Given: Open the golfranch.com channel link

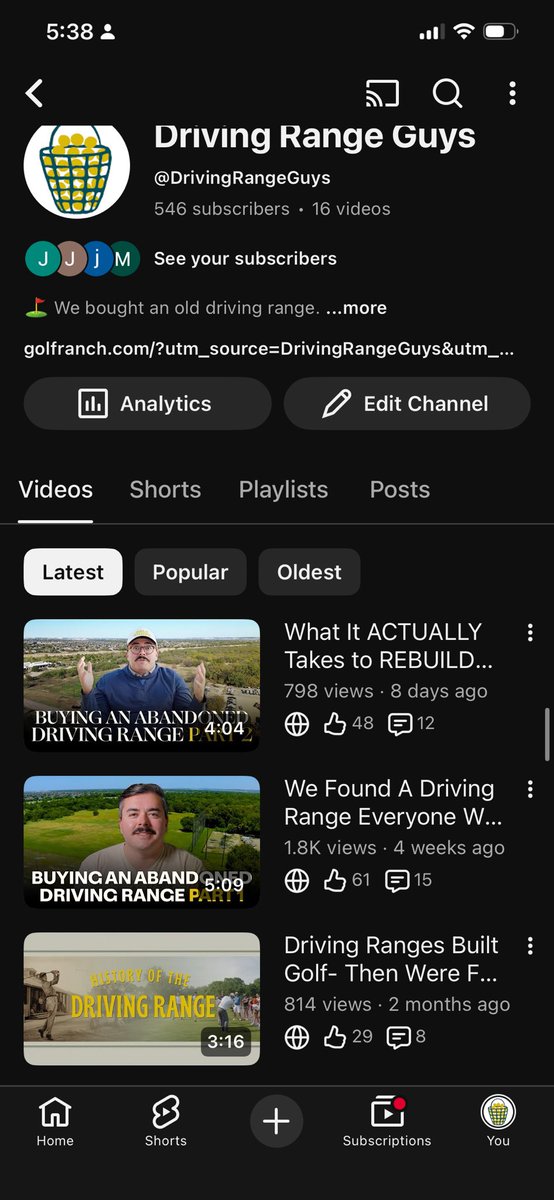Looking at the screenshot, I should point(269,350).
